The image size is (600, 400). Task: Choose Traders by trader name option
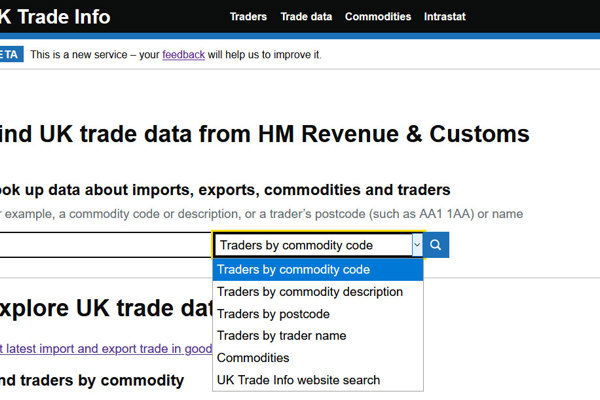point(318,336)
